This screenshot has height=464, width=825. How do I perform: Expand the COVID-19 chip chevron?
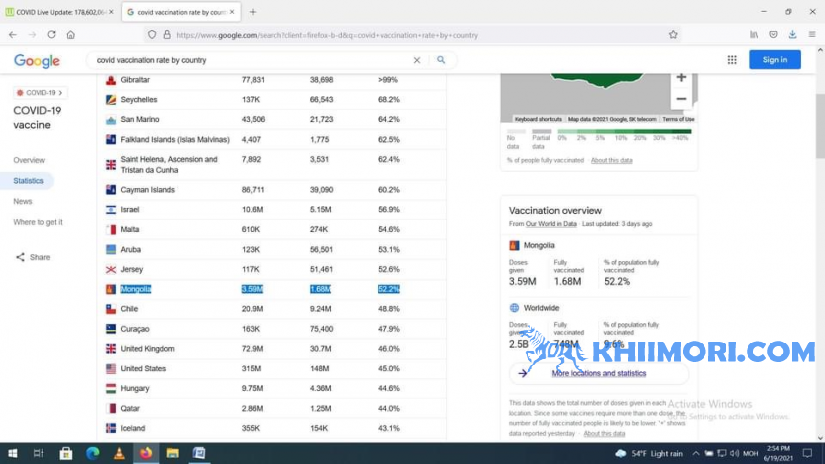click(61, 93)
